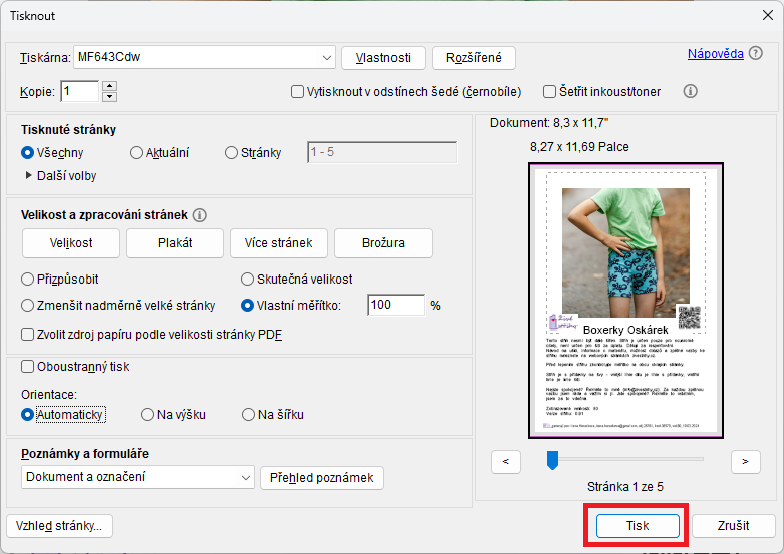Image resolution: width=784 pixels, height=554 pixels.
Task: Click info icon next to Velikost a zpracování stránek
Action: coord(199,215)
